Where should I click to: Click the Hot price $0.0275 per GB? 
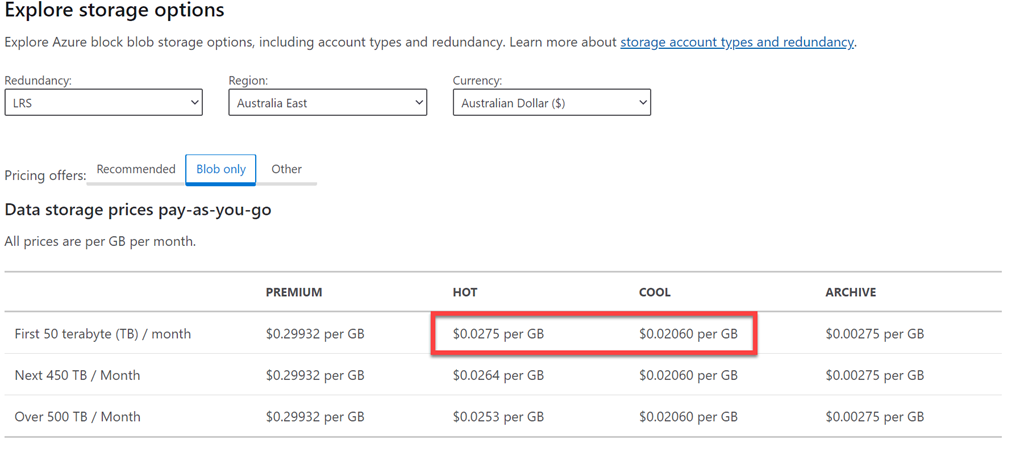tap(498, 334)
